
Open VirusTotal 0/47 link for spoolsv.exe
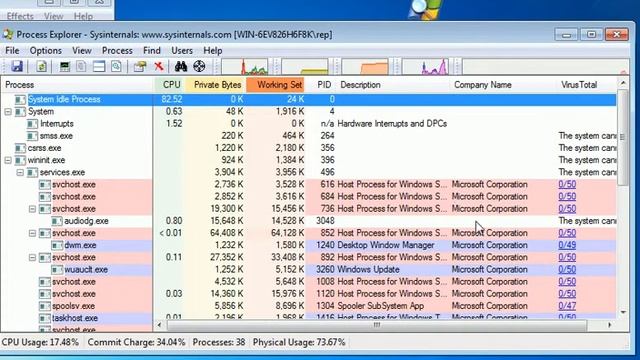pos(567,306)
